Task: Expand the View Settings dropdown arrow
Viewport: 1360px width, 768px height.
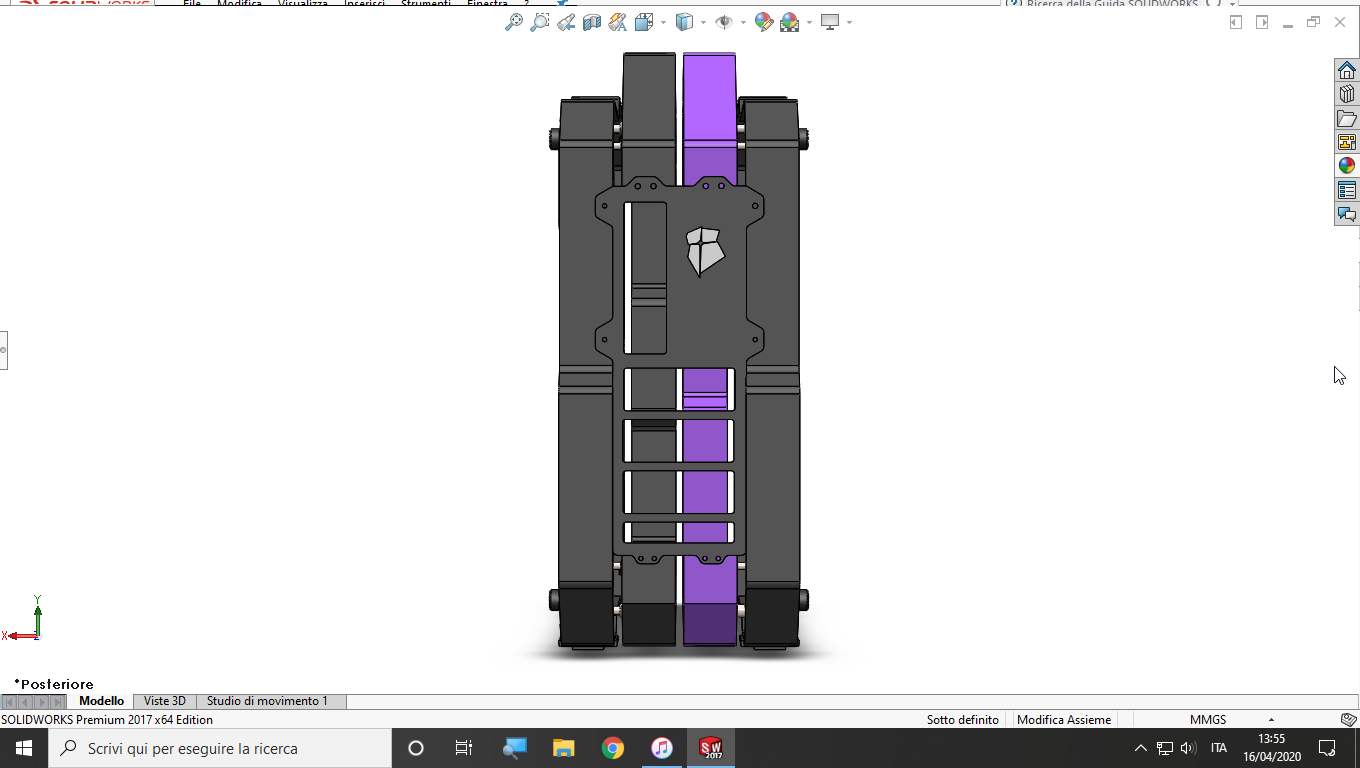Action: (x=849, y=22)
